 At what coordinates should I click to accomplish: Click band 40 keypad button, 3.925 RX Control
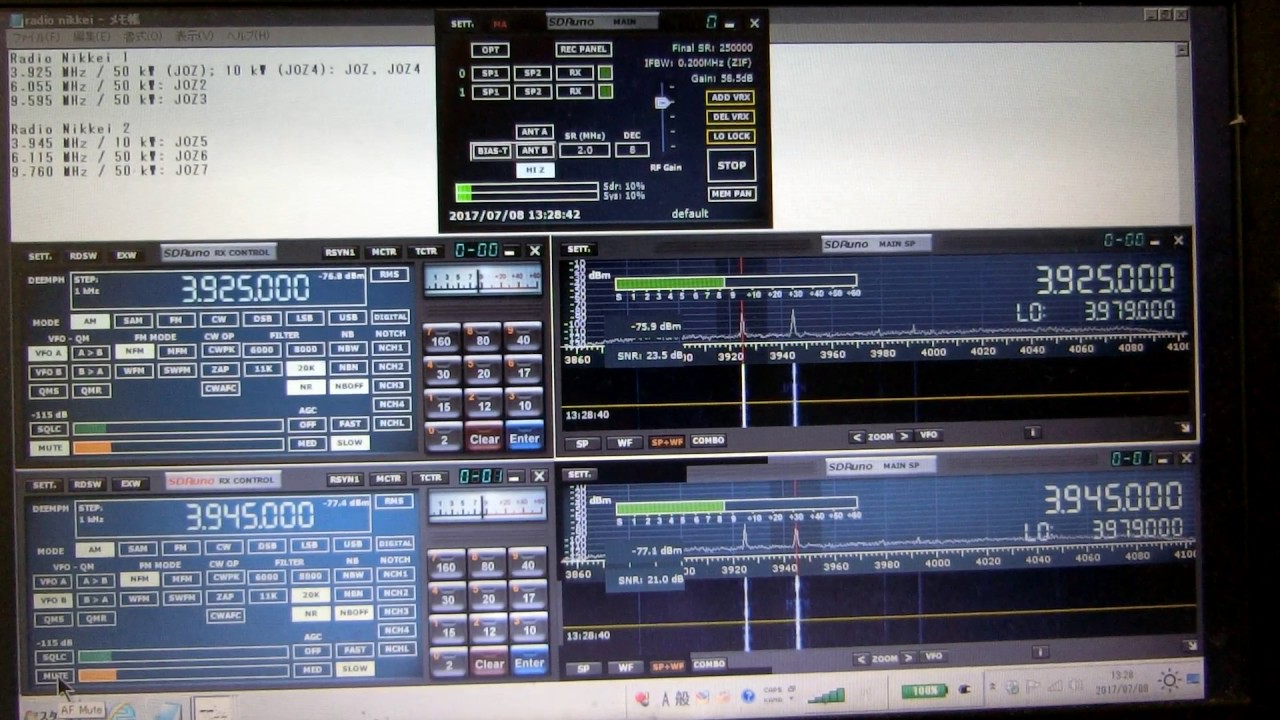click(x=524, y=337)
